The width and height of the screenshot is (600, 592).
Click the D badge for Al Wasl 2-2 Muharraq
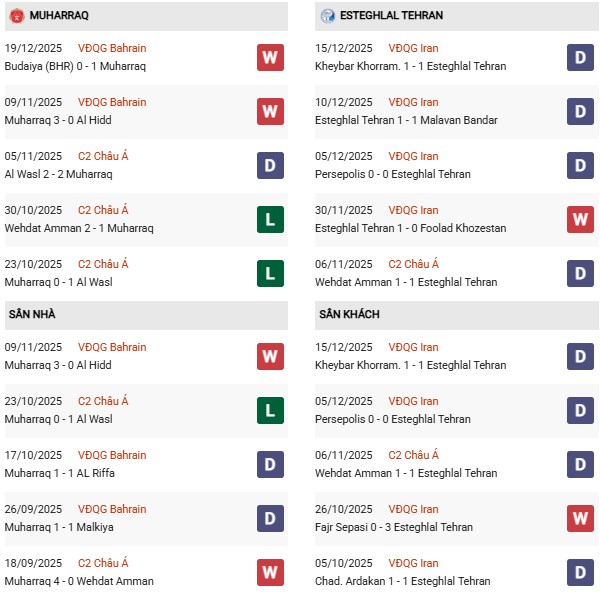click(270, 165)
